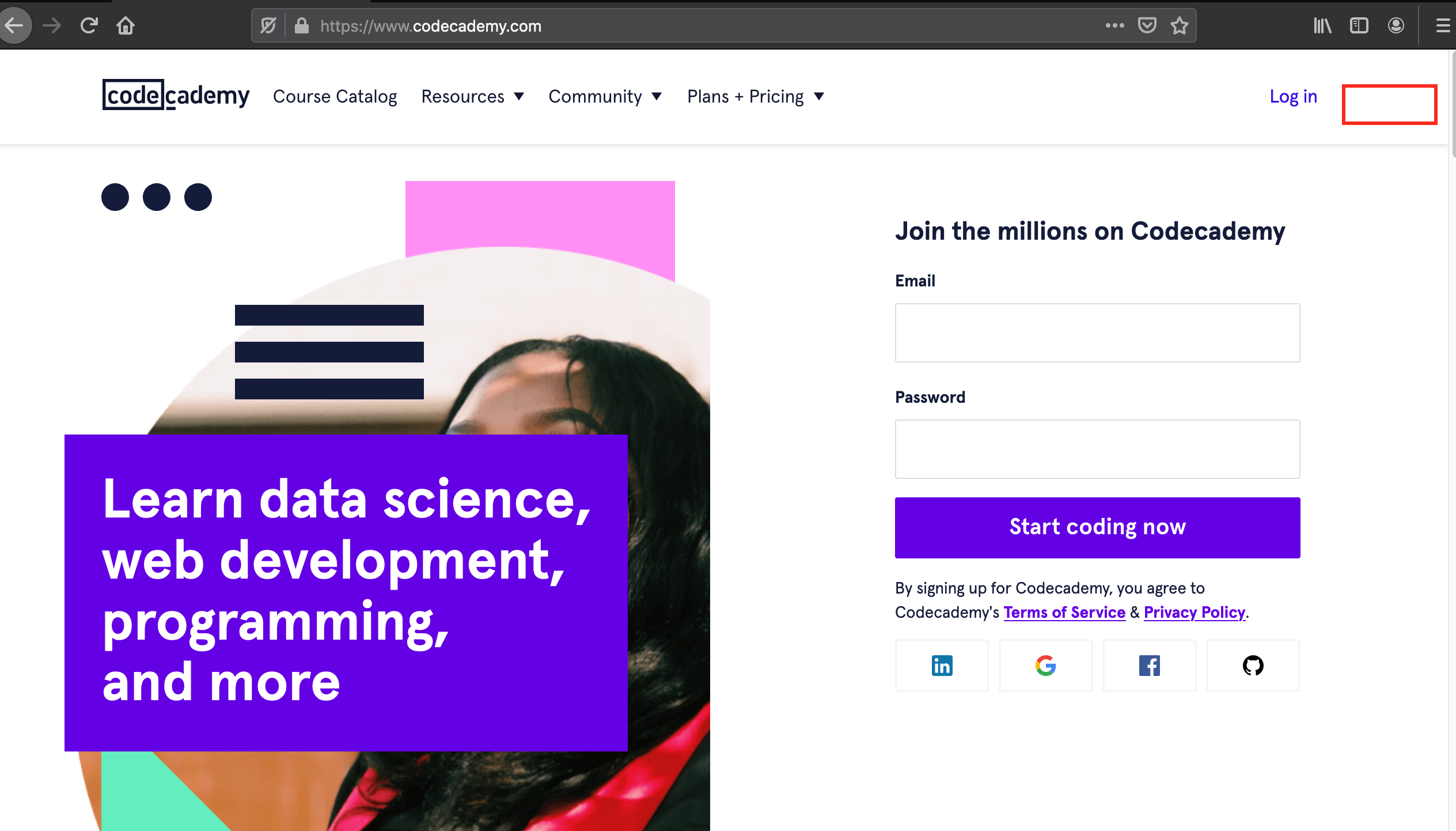Viewport: 1456px width, 831px height.
Task: View the Terms of Service link
Action: coord(1064,612)
